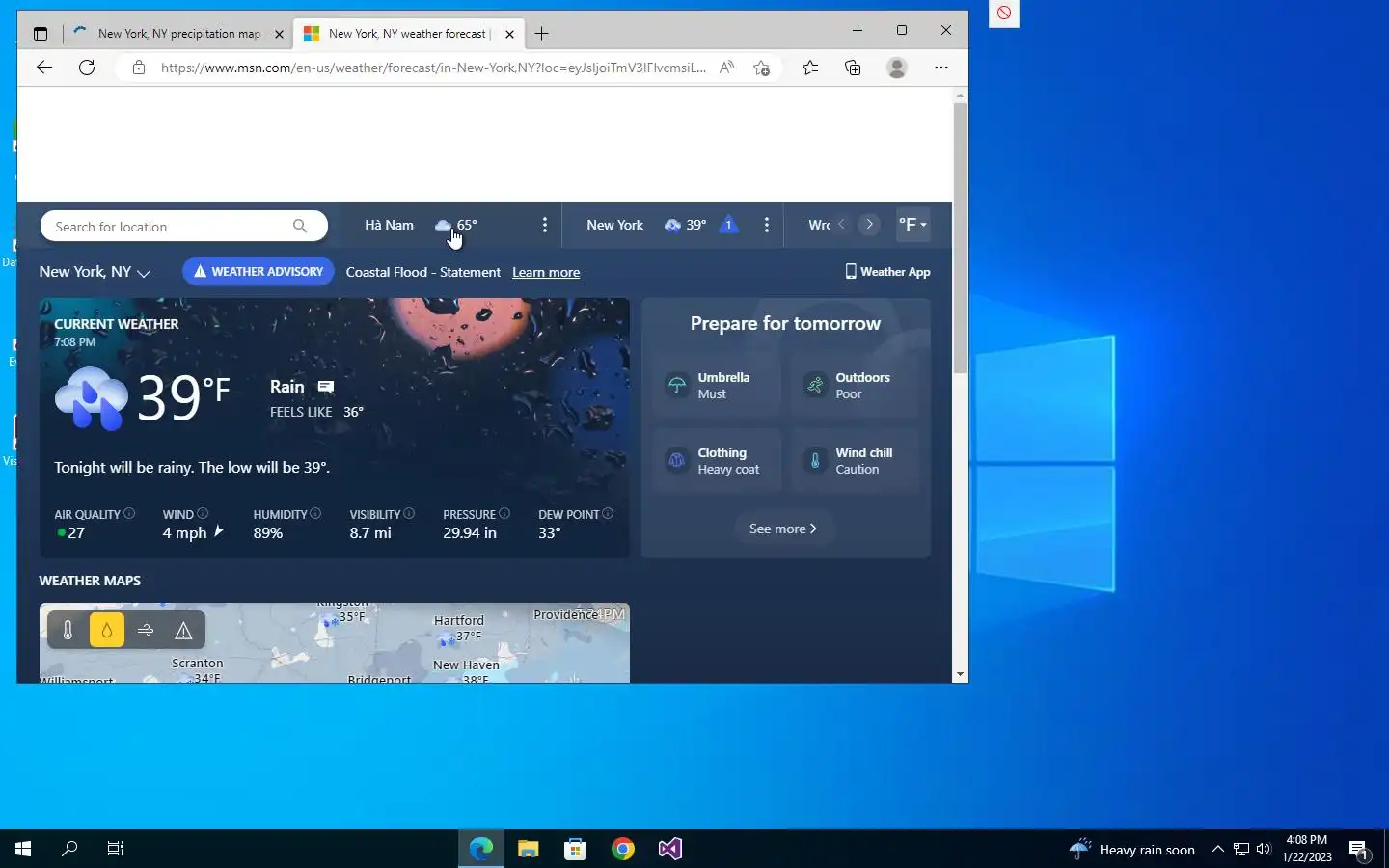Show Air Quality info icon
The height and width of the screenshot is (868, 1389).
click(129, 513)
